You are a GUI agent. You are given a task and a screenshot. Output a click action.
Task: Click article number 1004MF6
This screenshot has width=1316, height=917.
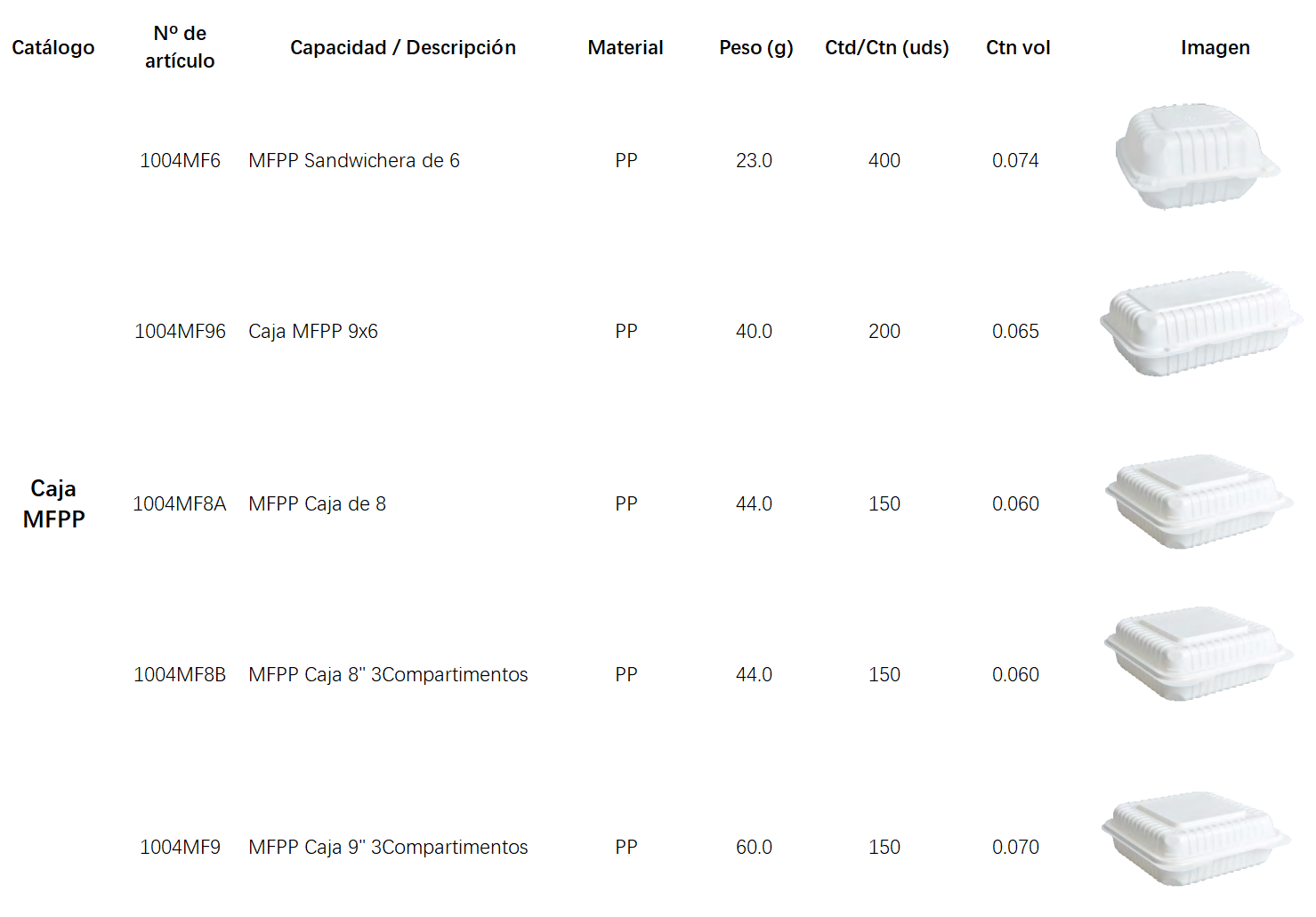click(x=180, y=160)
